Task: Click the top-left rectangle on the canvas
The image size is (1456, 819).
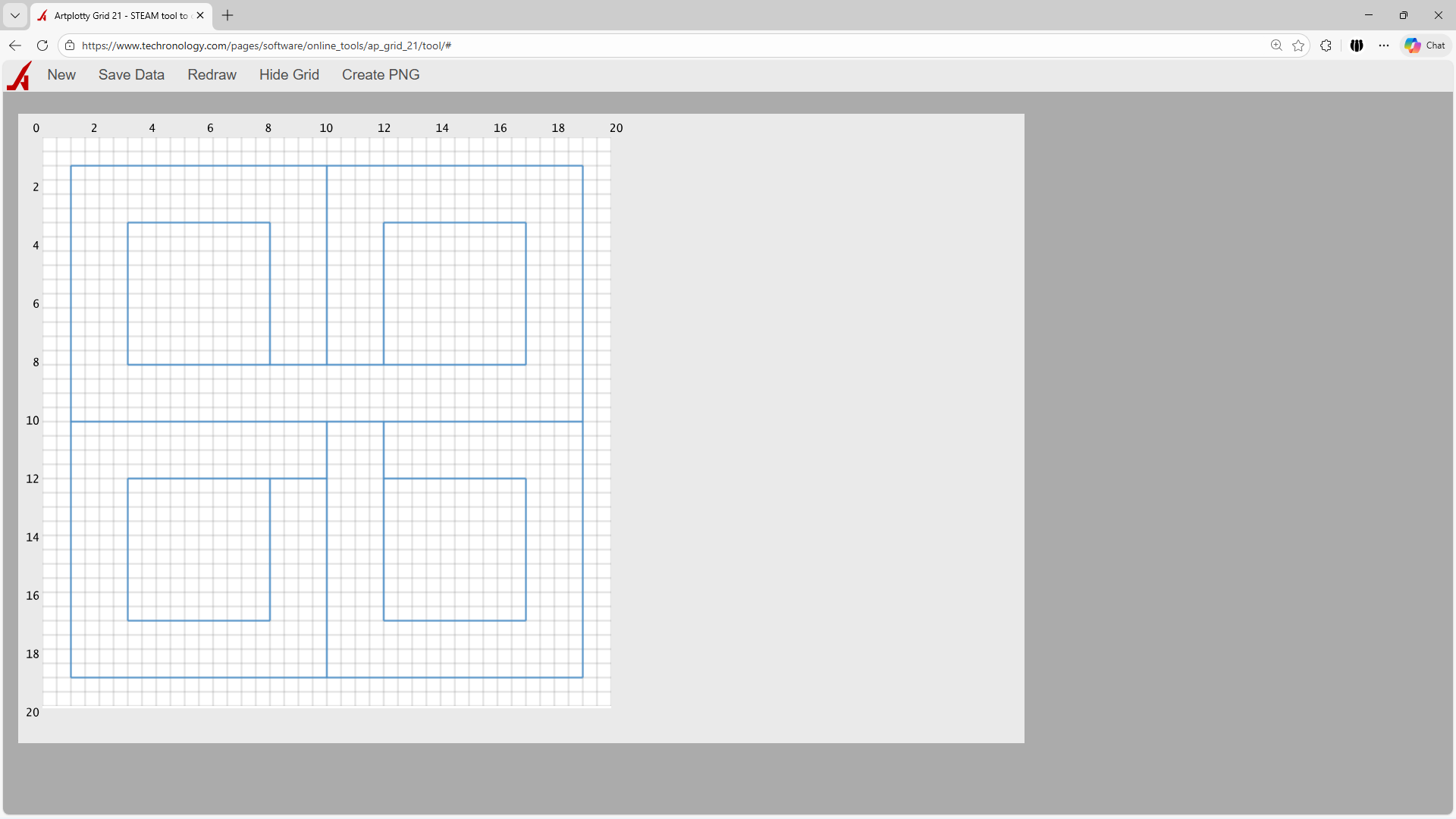Action: click(x=199, y=293)
